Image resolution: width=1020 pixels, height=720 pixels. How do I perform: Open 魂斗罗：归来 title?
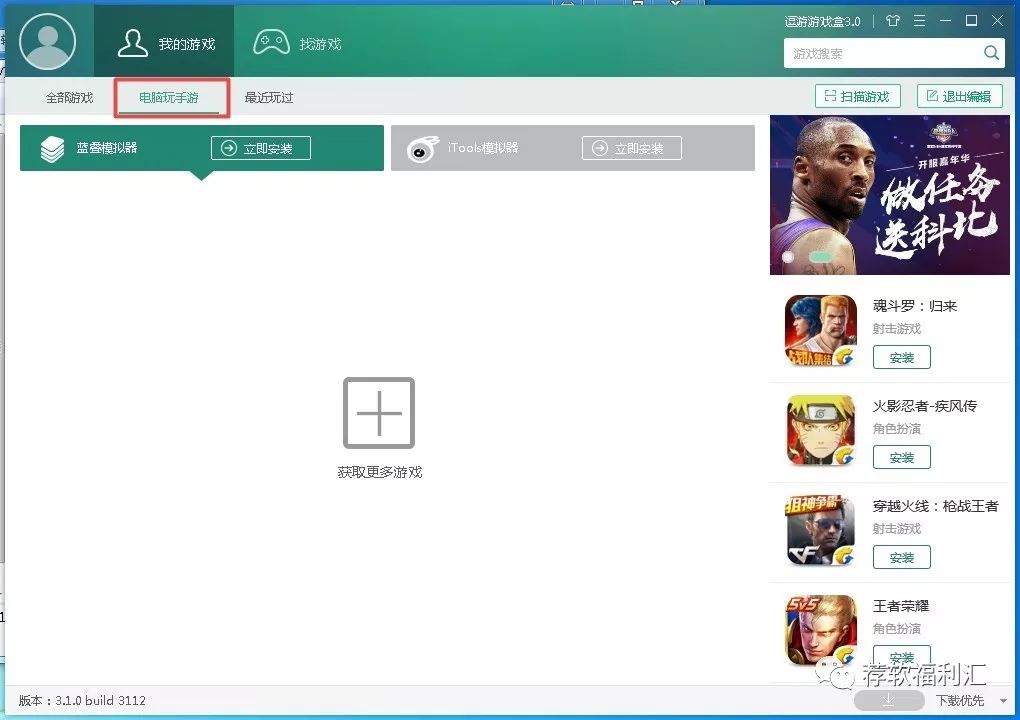pos(915,306)
